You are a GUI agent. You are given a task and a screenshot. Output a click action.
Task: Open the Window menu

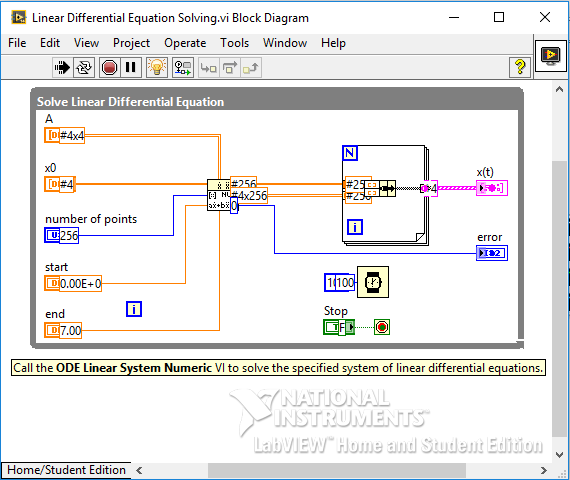[285, 43]
